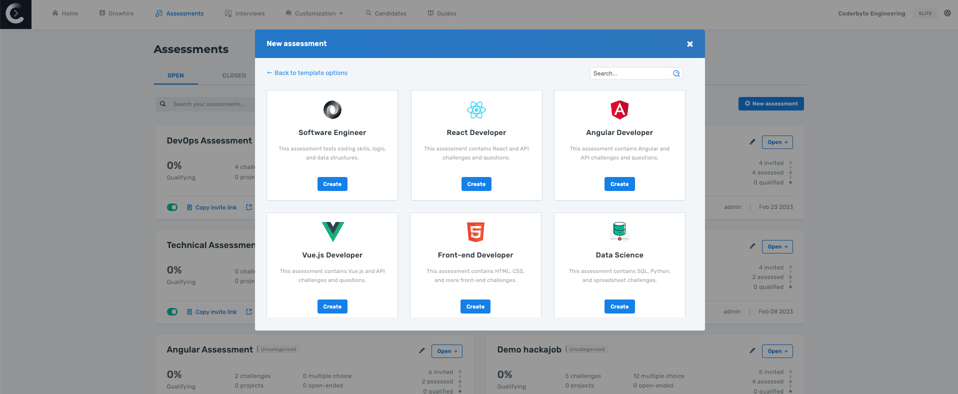Screen dimensions: 958x394
Task: Click the Coderbyte logo icon
Action: [15, 14]
